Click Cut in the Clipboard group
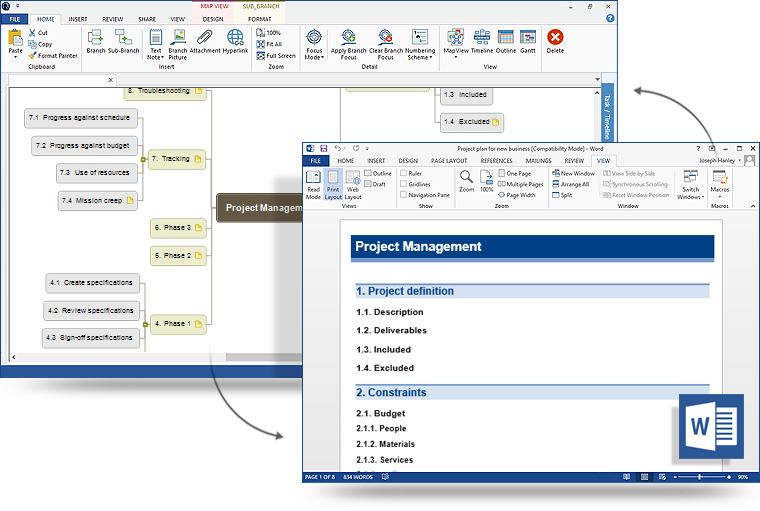 [x=38, y=32]
